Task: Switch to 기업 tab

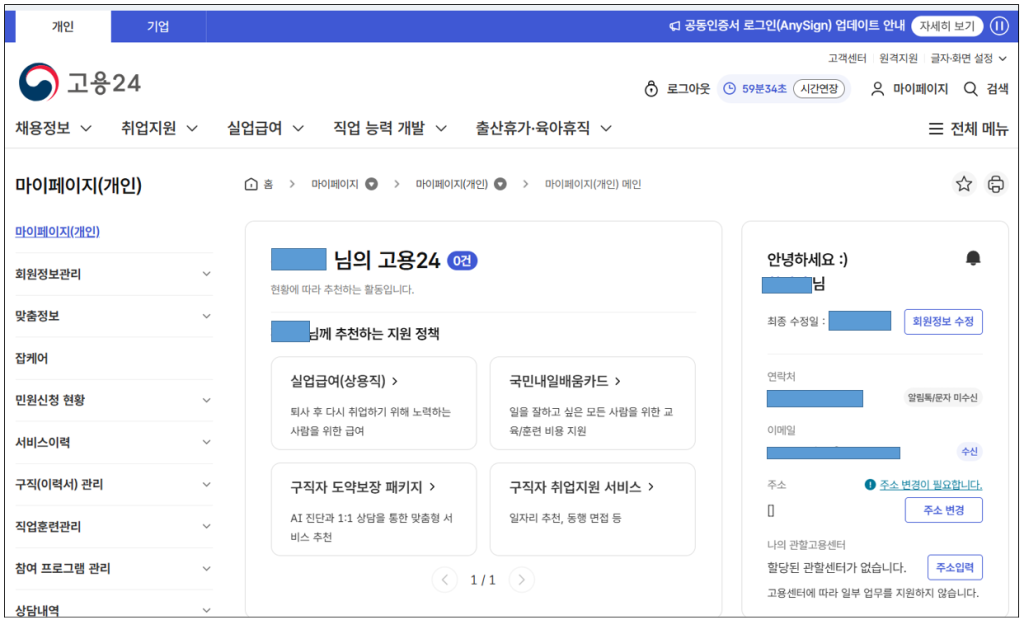Action: (158, 26)
